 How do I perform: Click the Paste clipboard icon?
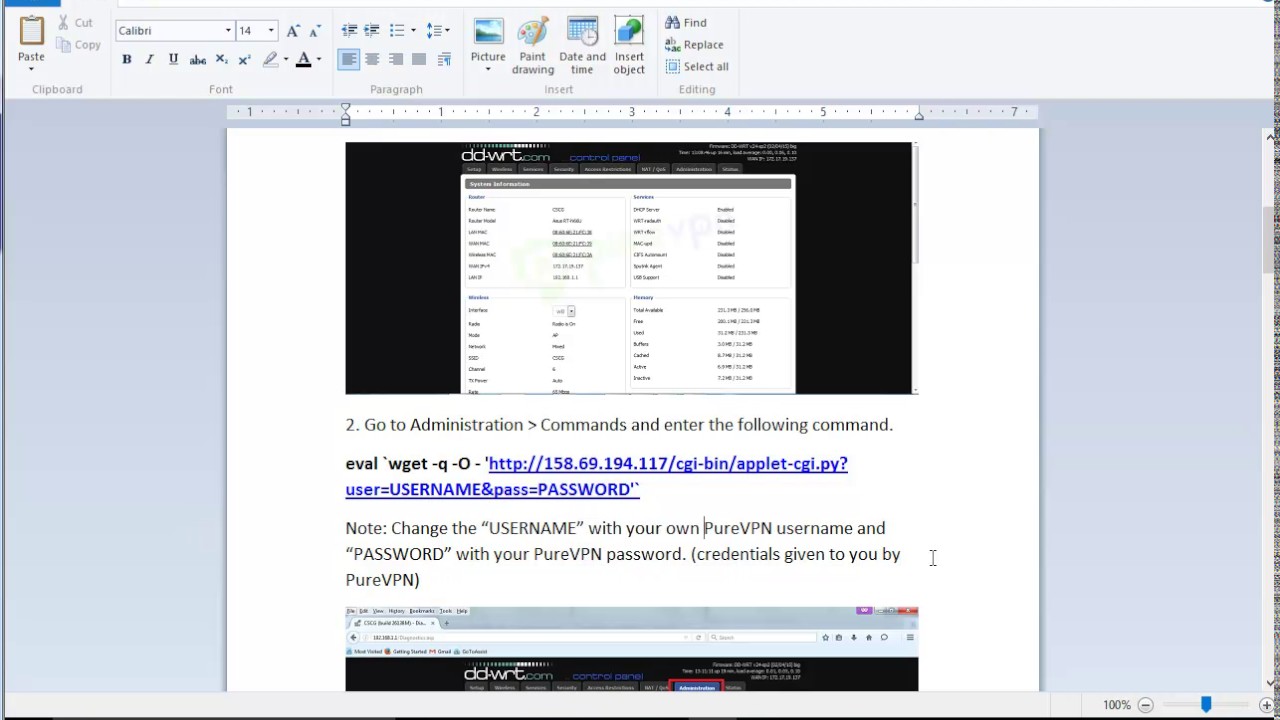click(31, 31)
